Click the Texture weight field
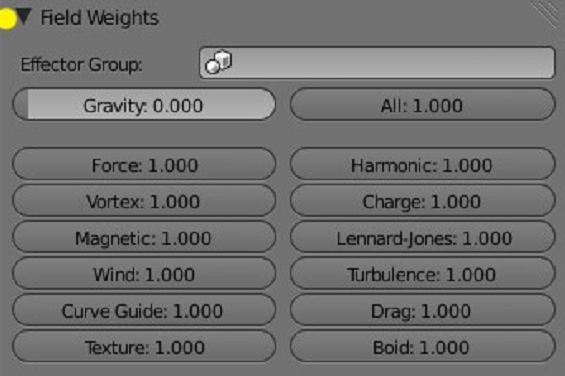The height and width of the screenshot is (376, 565). pos(144,346)
